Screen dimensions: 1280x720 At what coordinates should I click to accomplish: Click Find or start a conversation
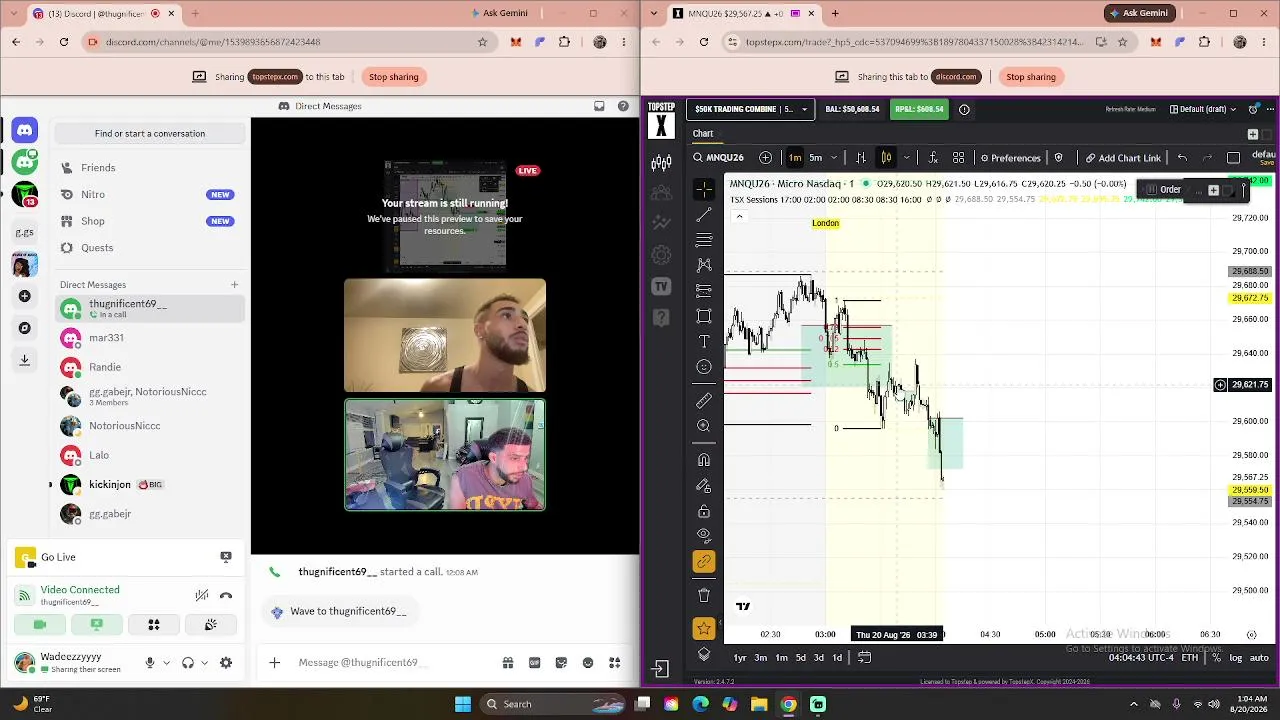click(150, 133)
